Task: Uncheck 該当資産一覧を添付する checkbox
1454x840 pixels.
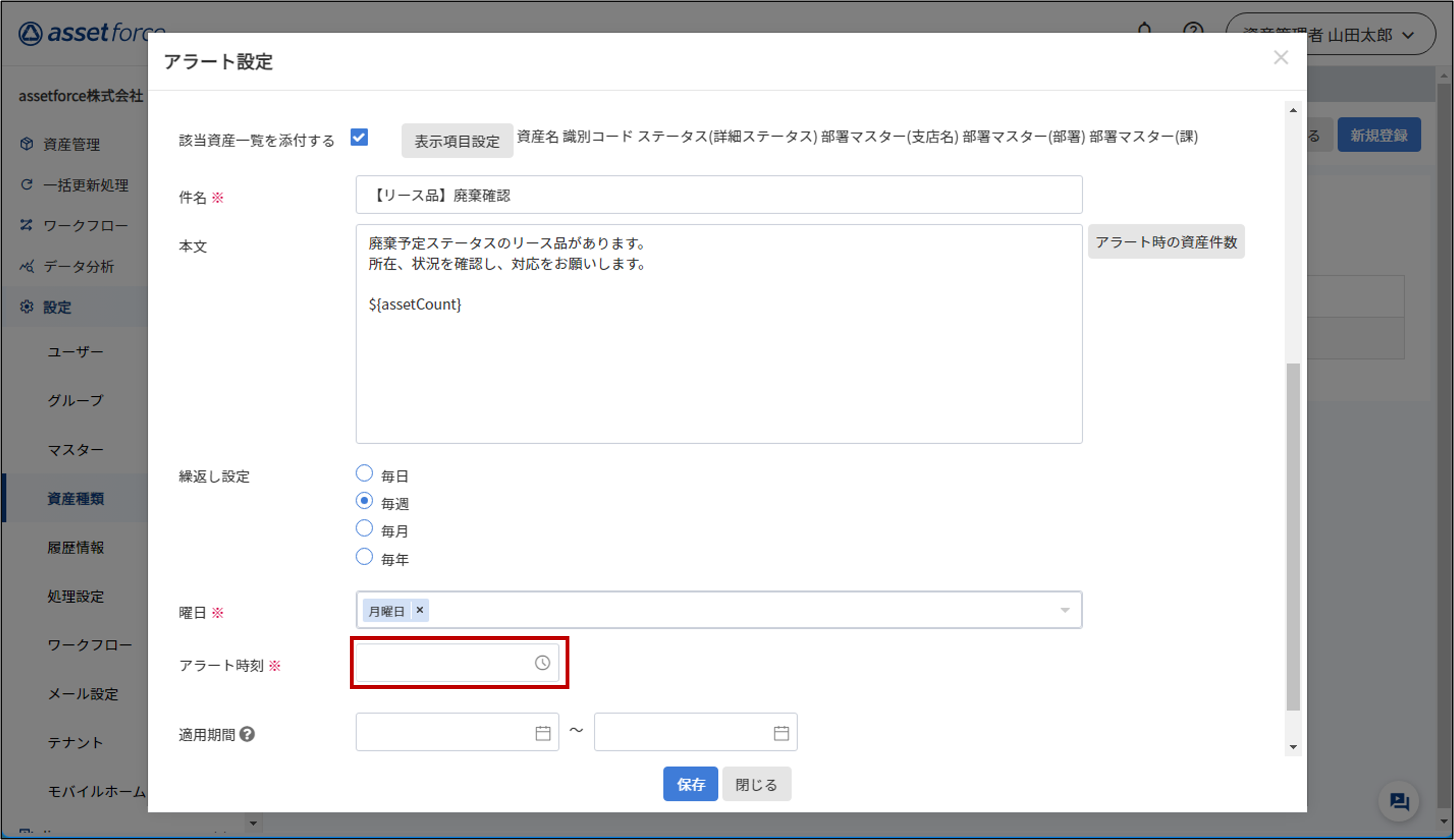Action: 359,138
